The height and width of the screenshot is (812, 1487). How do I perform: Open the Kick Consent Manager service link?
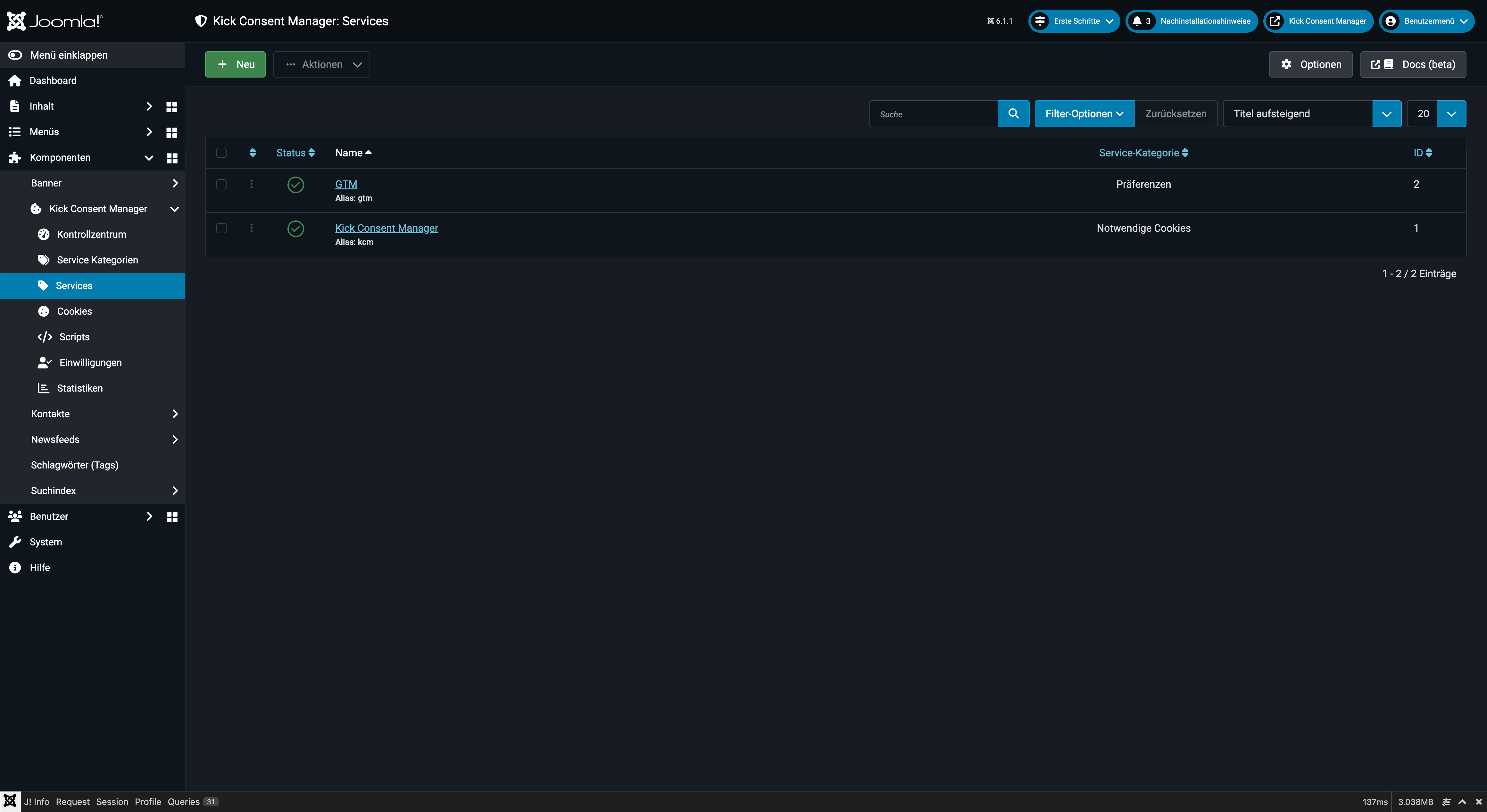(387, 228)
